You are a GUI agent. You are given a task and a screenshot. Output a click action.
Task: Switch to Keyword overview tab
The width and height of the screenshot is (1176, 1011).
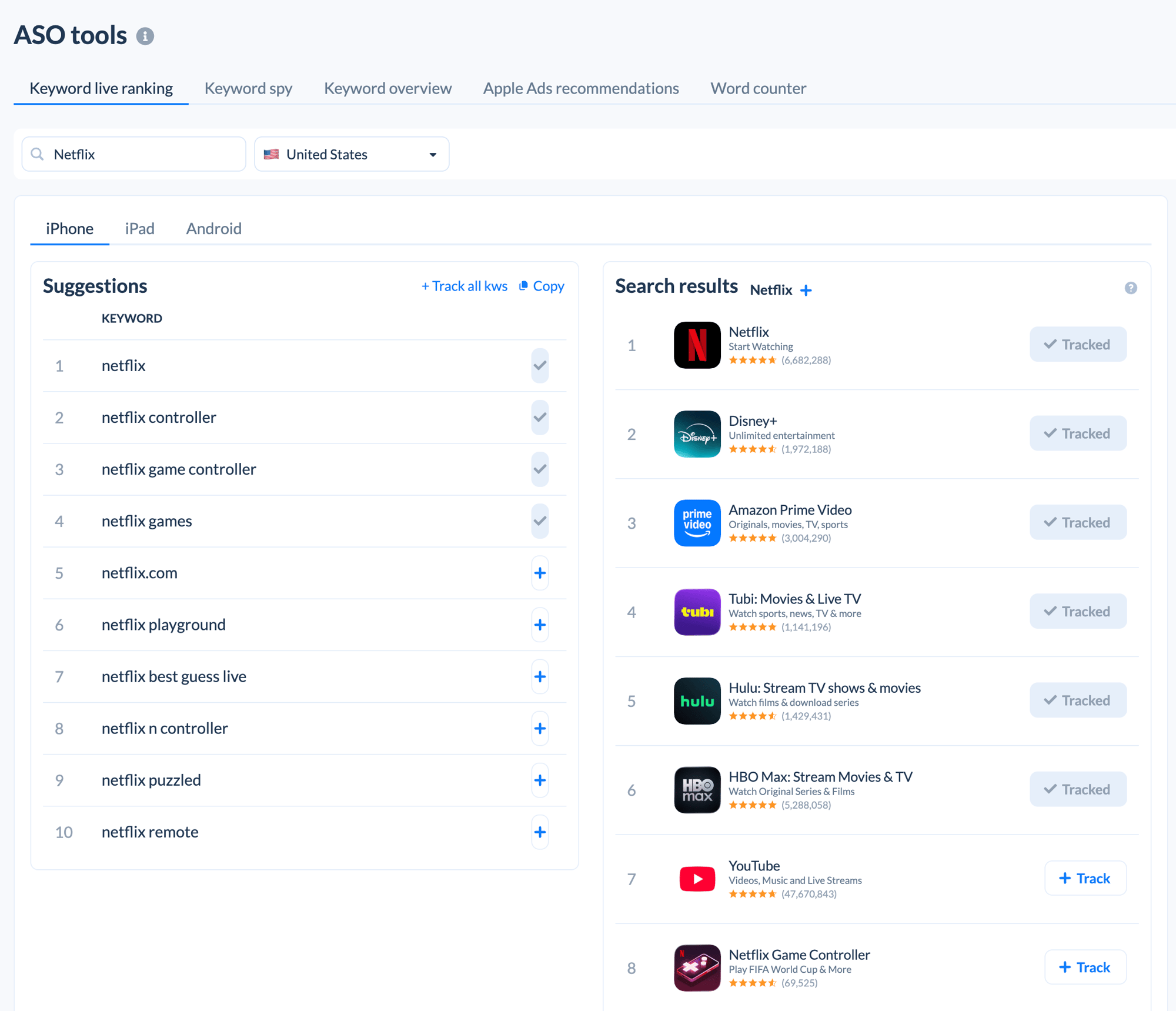(387, 88)
